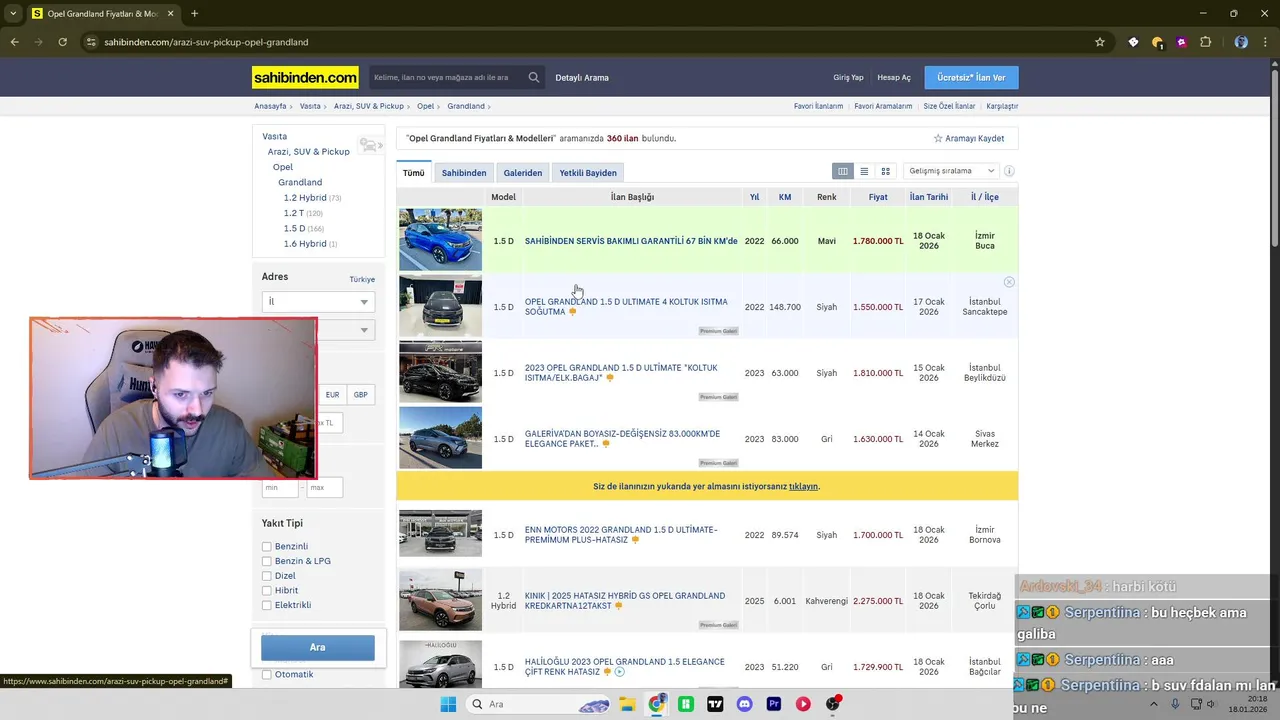Select the 1.6 Hybrid model filter
Screen dimensions: 1280x720
[x=305, y=244]
